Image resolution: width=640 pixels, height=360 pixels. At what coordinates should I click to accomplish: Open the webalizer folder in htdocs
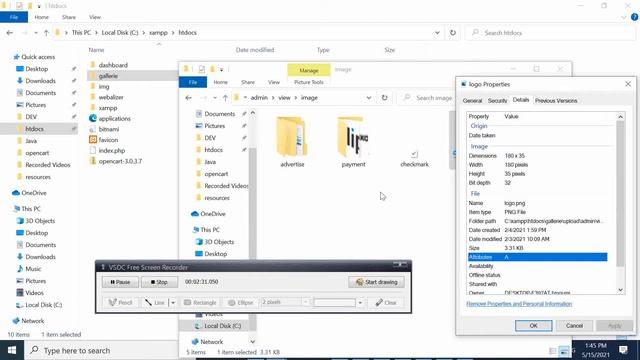(111, 97)
